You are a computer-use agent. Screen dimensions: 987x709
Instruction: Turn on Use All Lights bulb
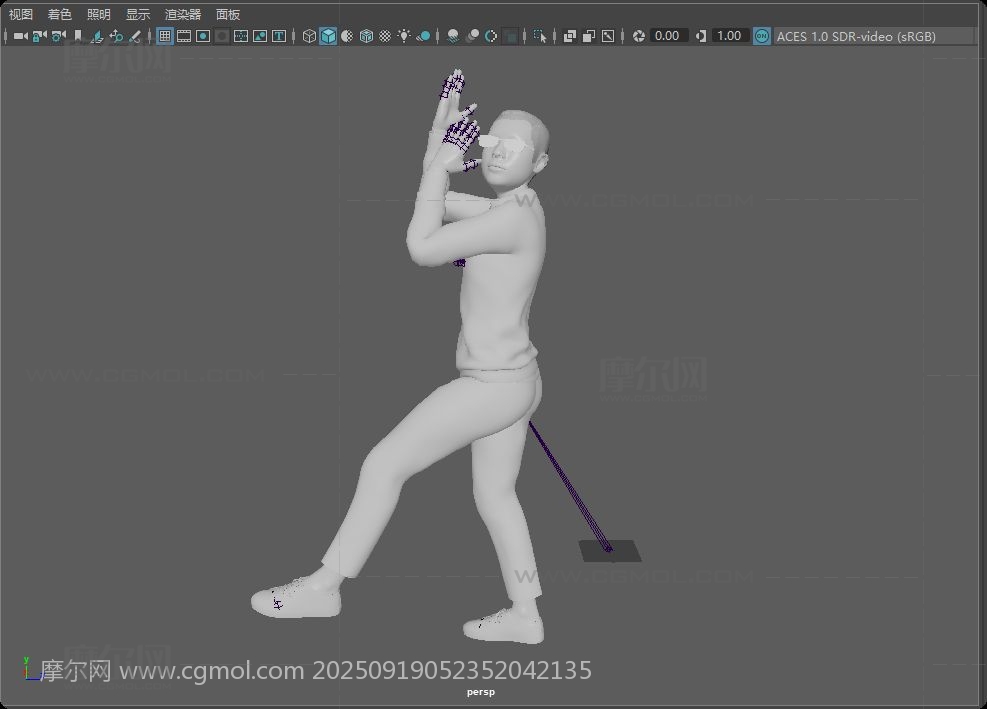click(404, 36)
